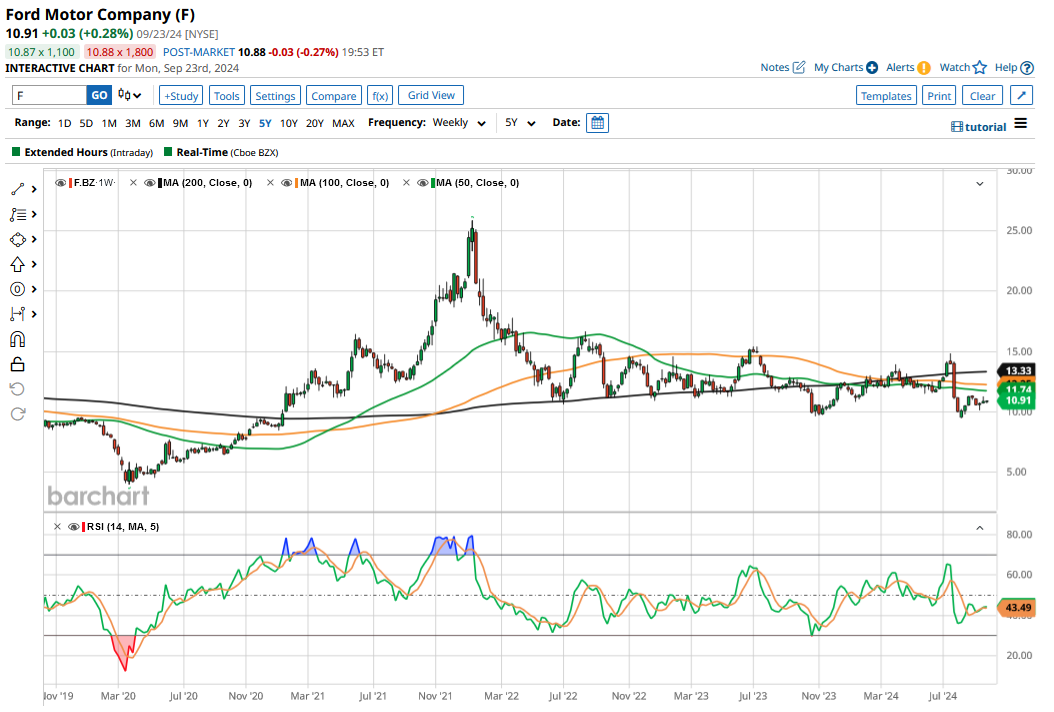Click the My Charts plus icon

click(872, 67)
